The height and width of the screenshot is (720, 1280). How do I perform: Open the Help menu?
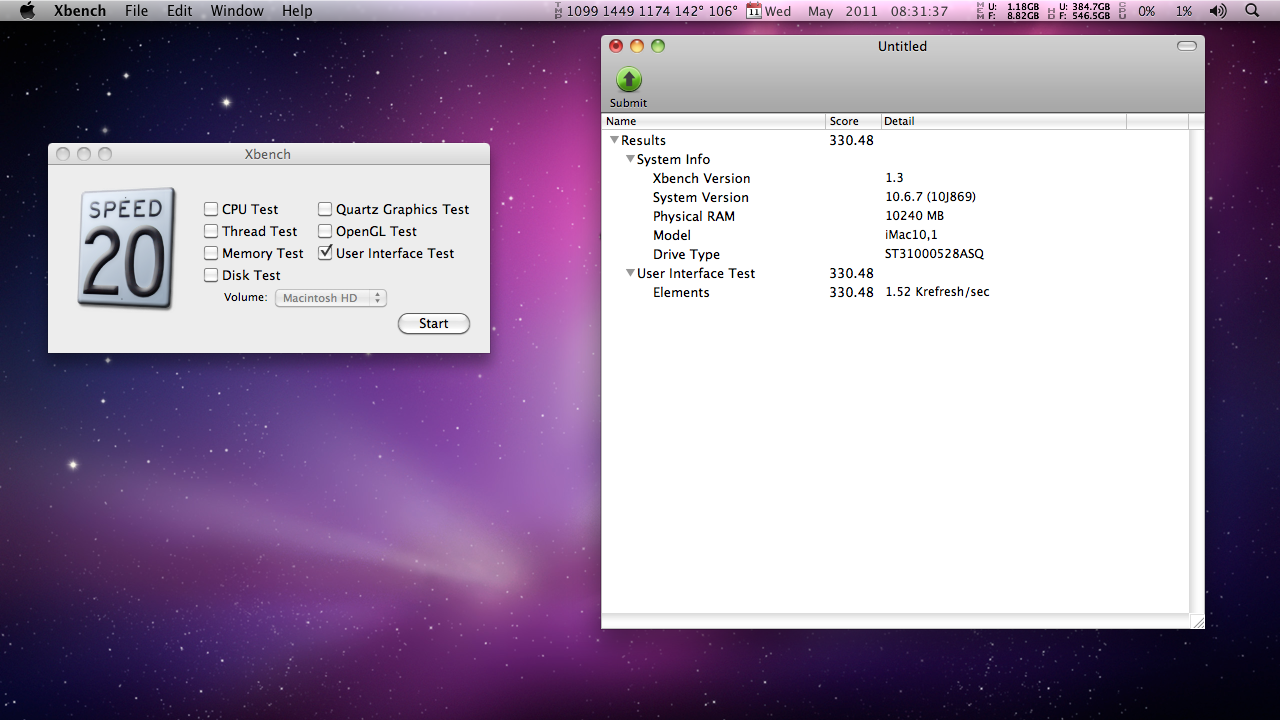click(x=297, y=11)
